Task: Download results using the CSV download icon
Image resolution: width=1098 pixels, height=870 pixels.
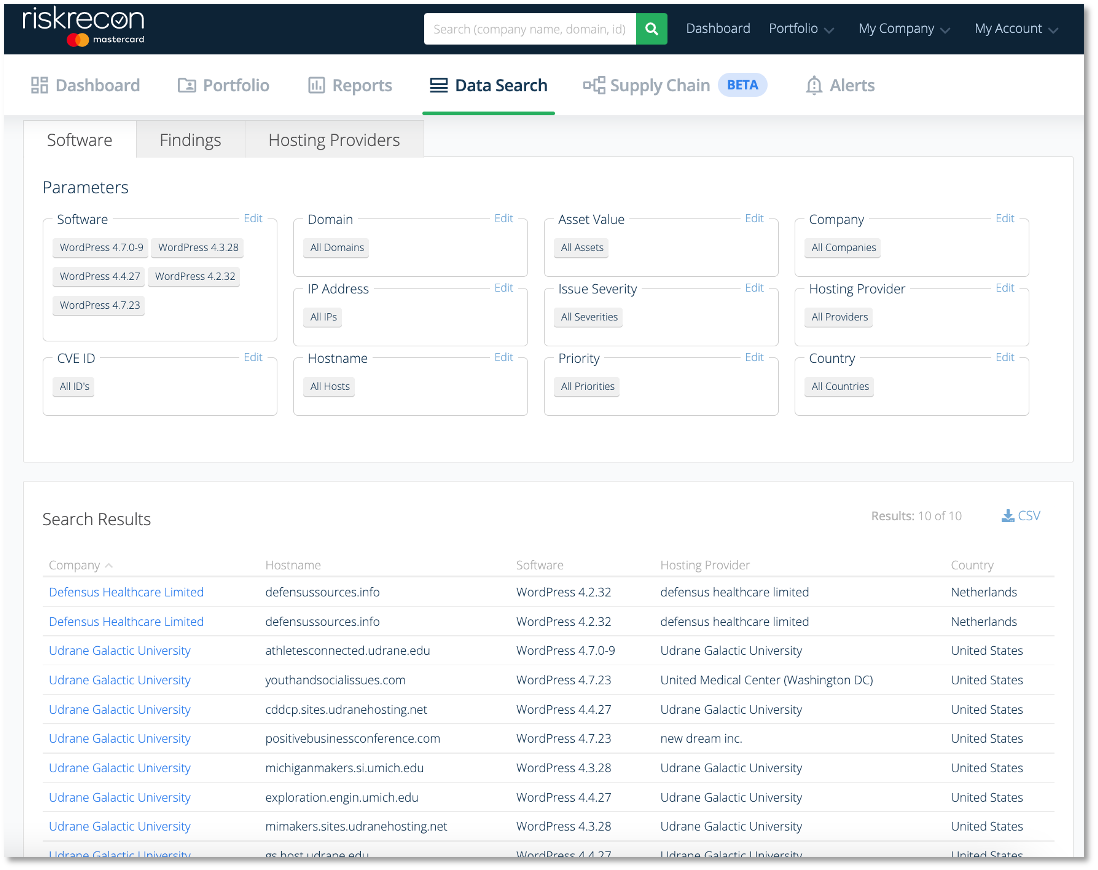Action: click(1008, 515)
